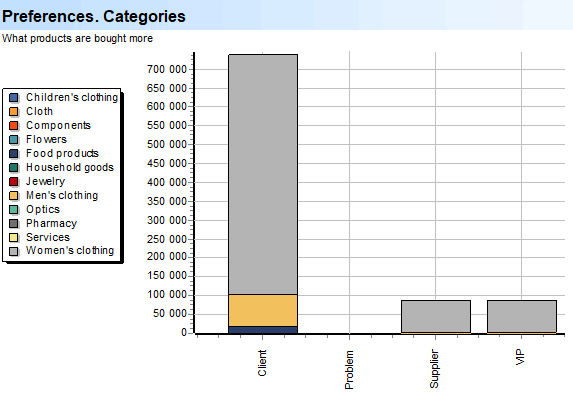Select the 'Optics' legend label

coord(43,209)
